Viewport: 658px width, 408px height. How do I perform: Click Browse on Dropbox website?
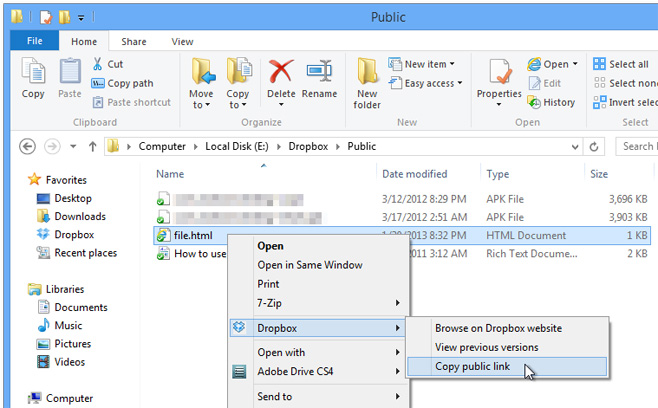(x=498, y=328)
